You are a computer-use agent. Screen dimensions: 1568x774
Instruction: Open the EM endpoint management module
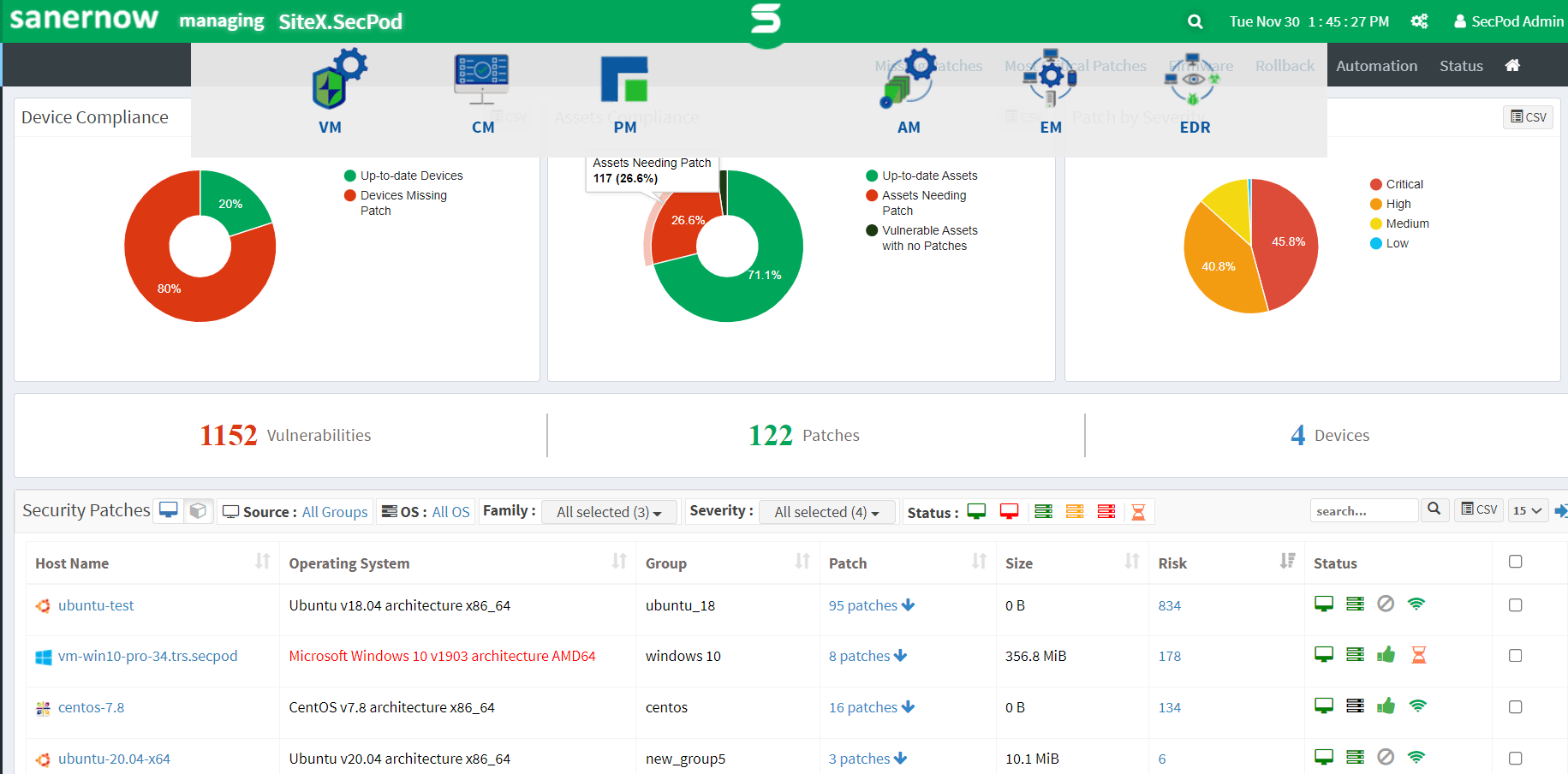click(x=1051, y=90)
